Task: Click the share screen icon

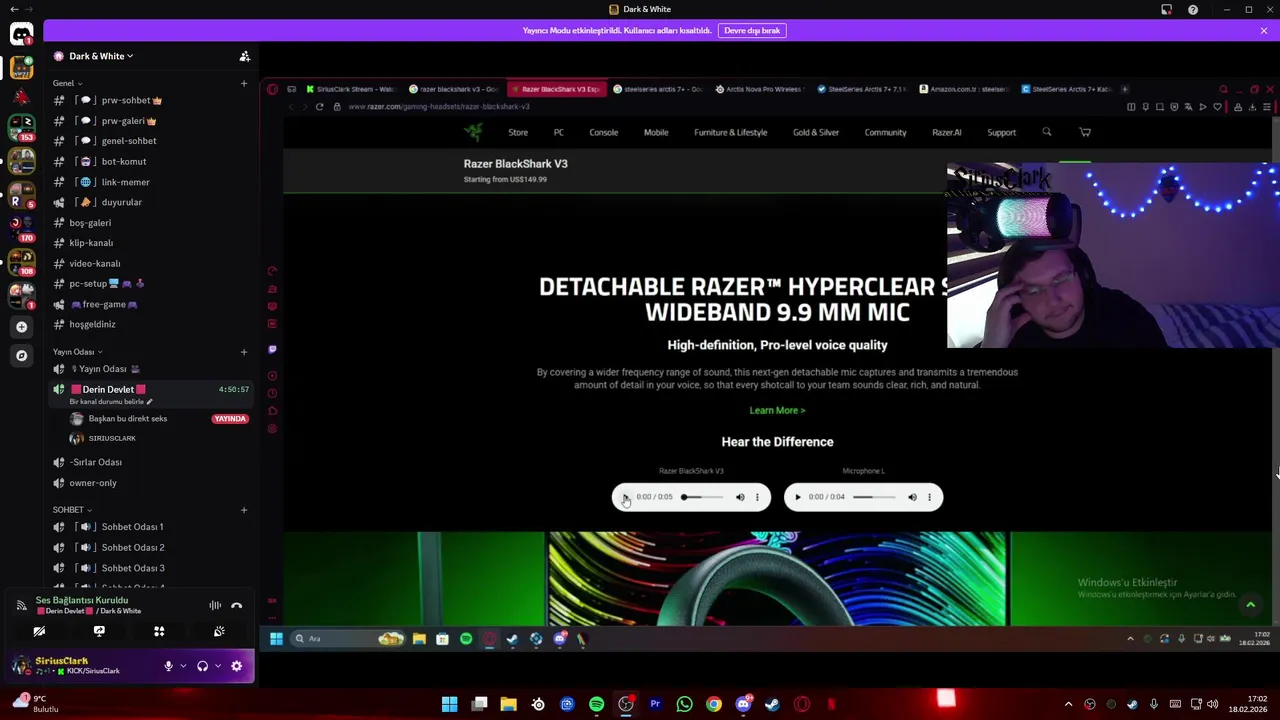Action: (99, 631)
